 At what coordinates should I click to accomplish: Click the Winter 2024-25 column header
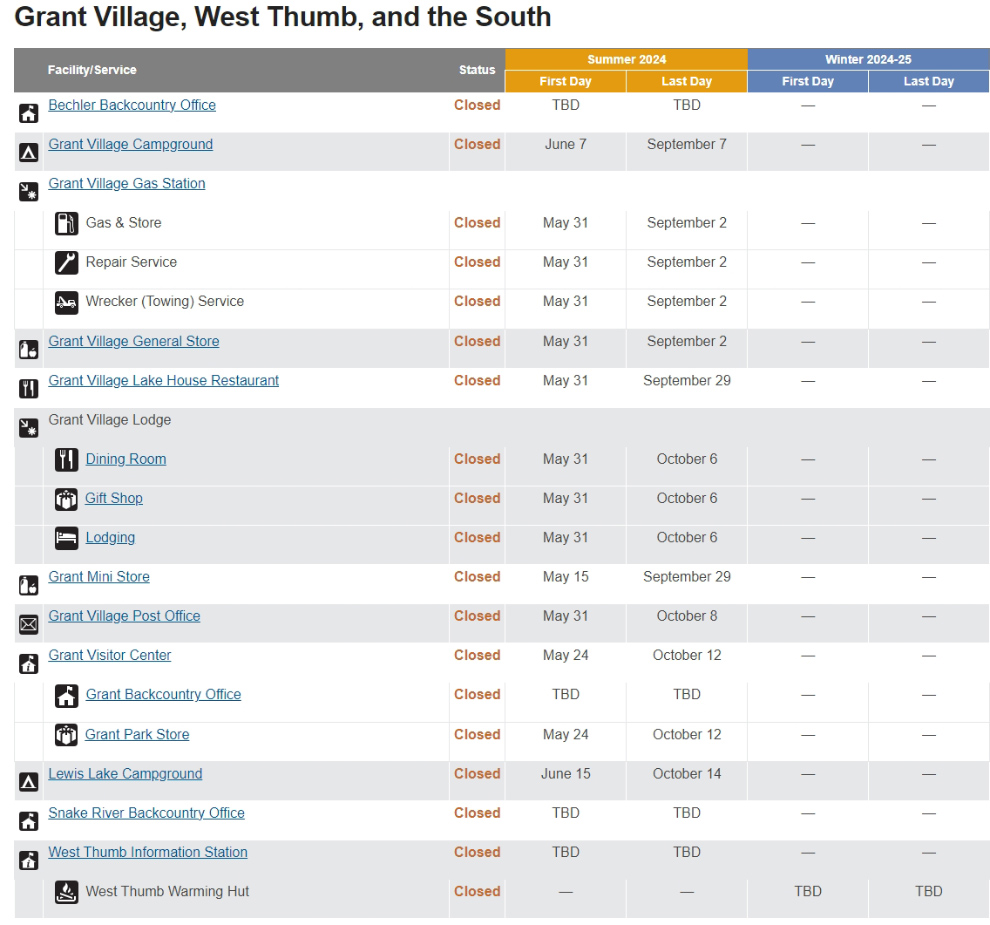868,59
